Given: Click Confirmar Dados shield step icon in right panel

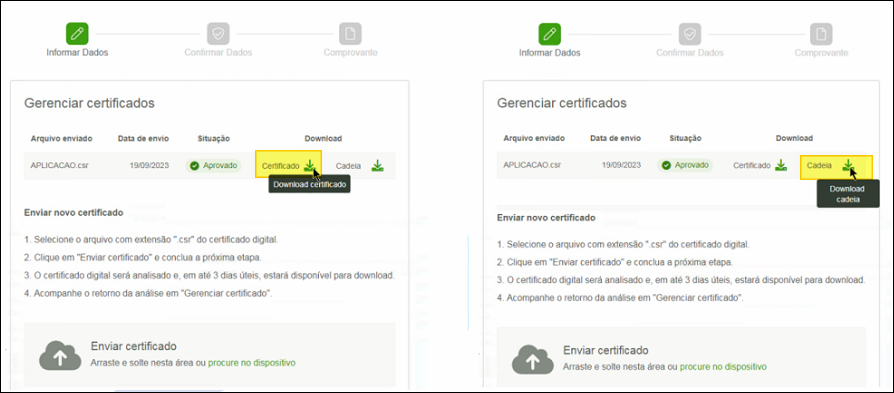Looking at the screenshot, I should [690, 34].
